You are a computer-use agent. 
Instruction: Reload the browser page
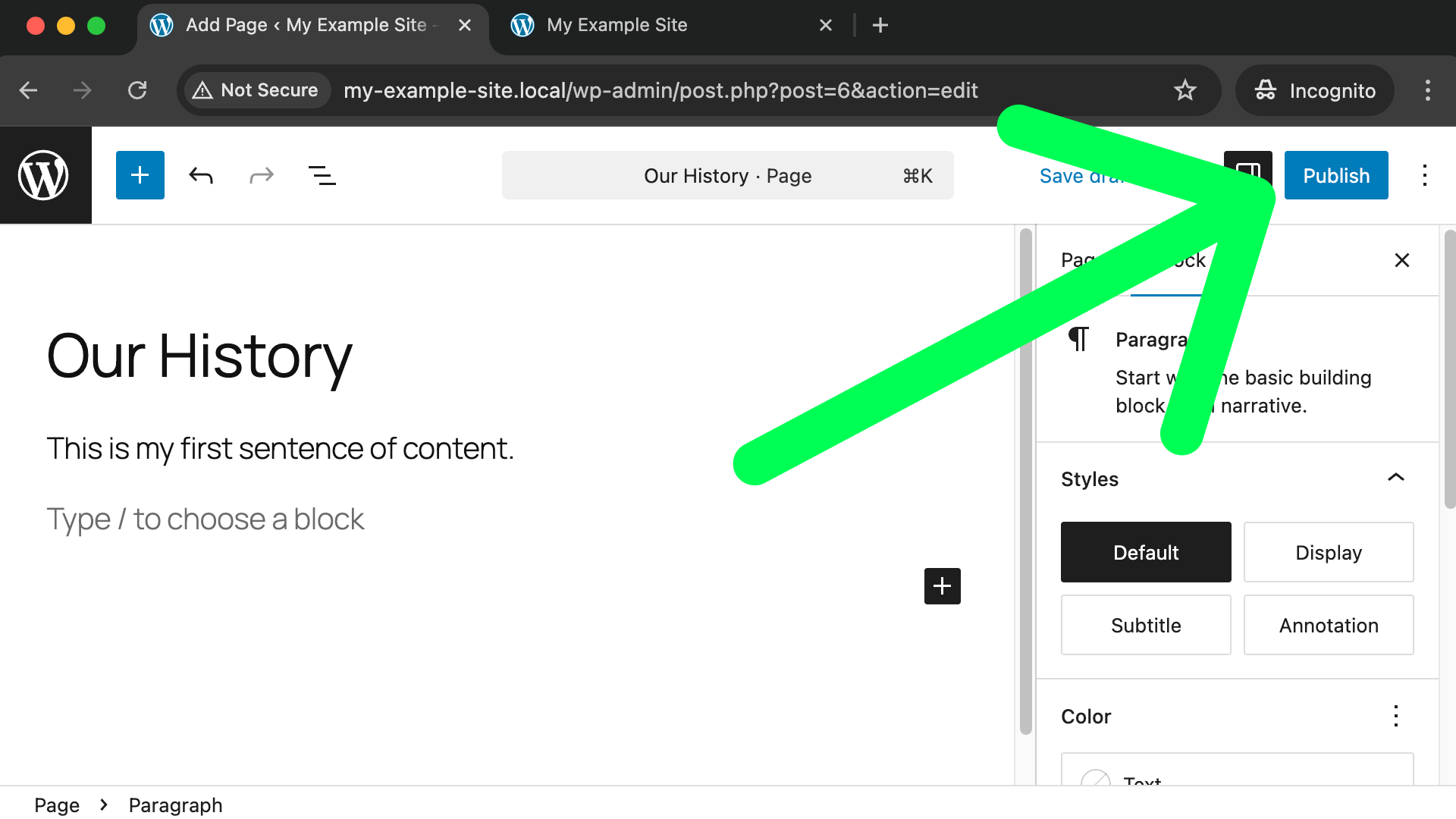137,90
